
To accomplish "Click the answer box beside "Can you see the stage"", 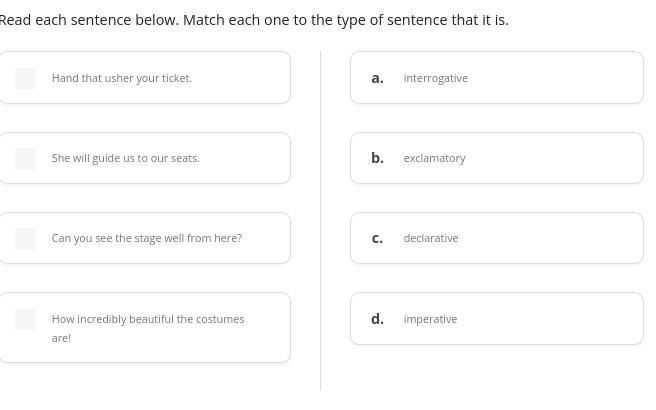I will 26,238.
